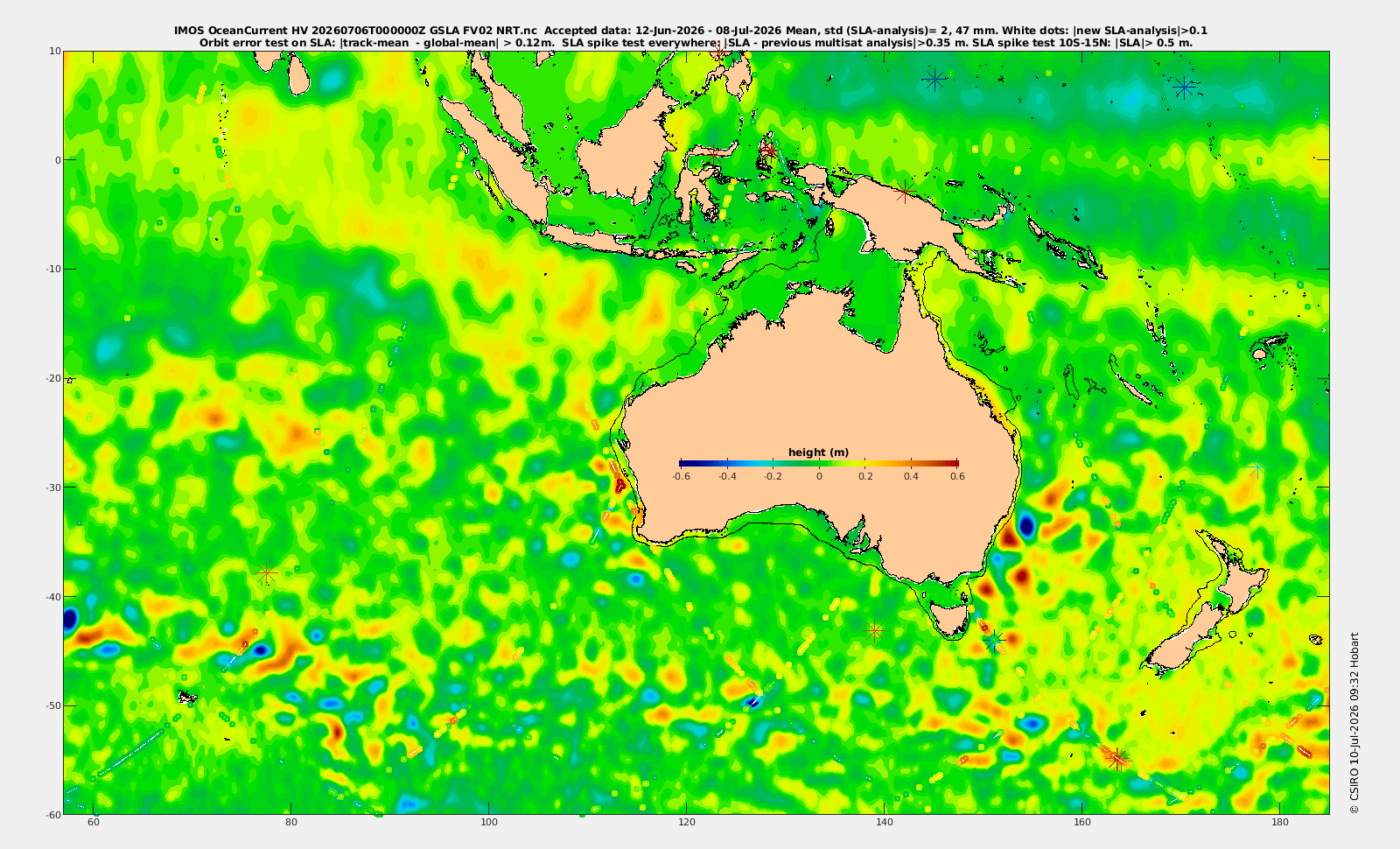
Task: Click the latitude axis label '-20'
Action: (x=52, y=378)
